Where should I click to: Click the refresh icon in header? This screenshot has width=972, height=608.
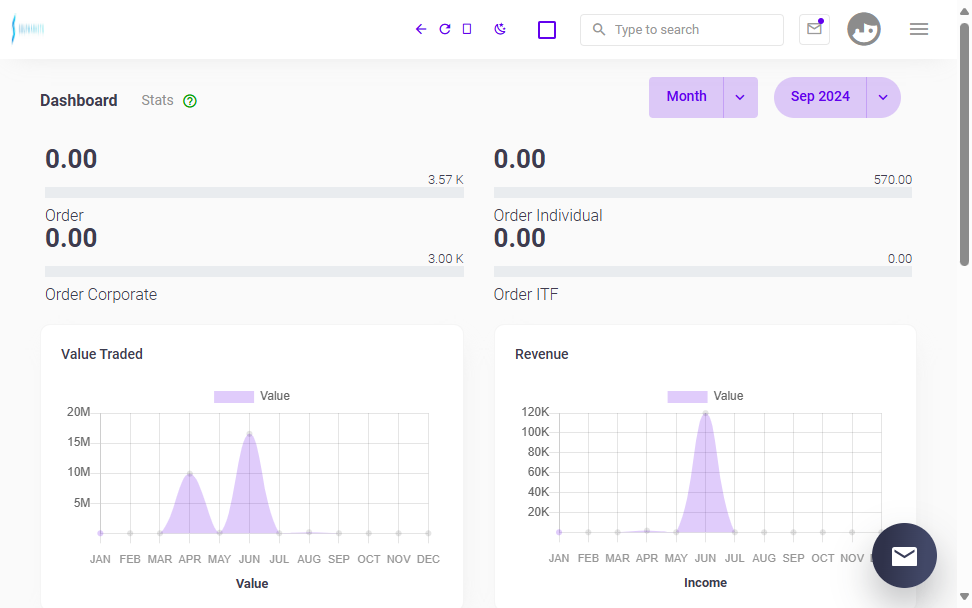[x=444, y=29]
